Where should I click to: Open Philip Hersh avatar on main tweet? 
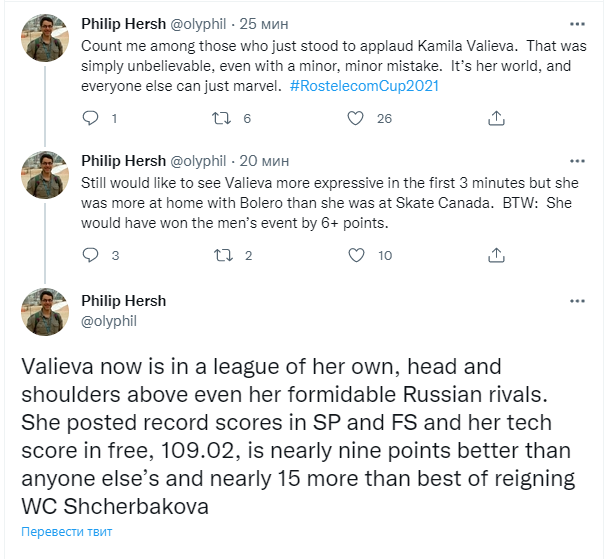coord(43,312)
